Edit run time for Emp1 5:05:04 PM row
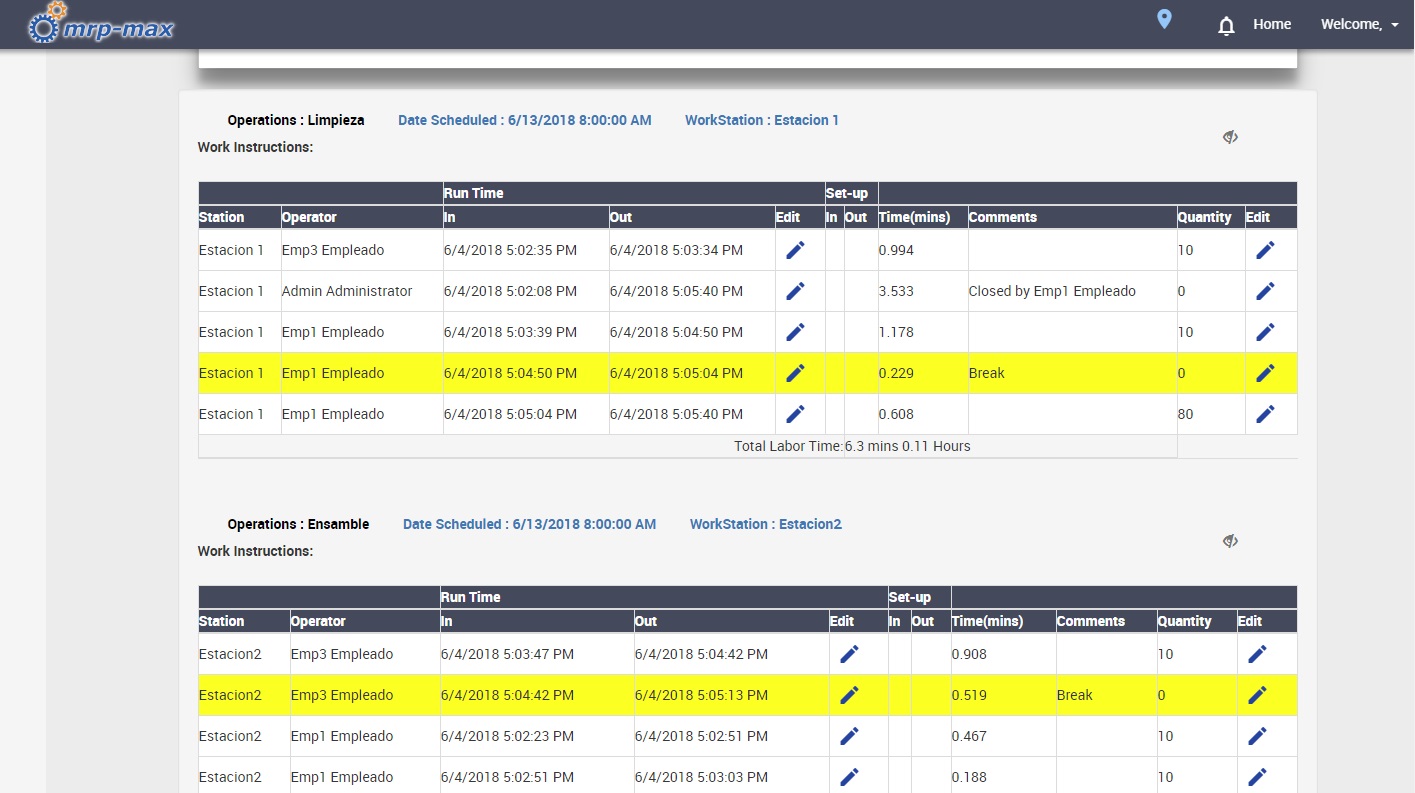 [795, 414]
